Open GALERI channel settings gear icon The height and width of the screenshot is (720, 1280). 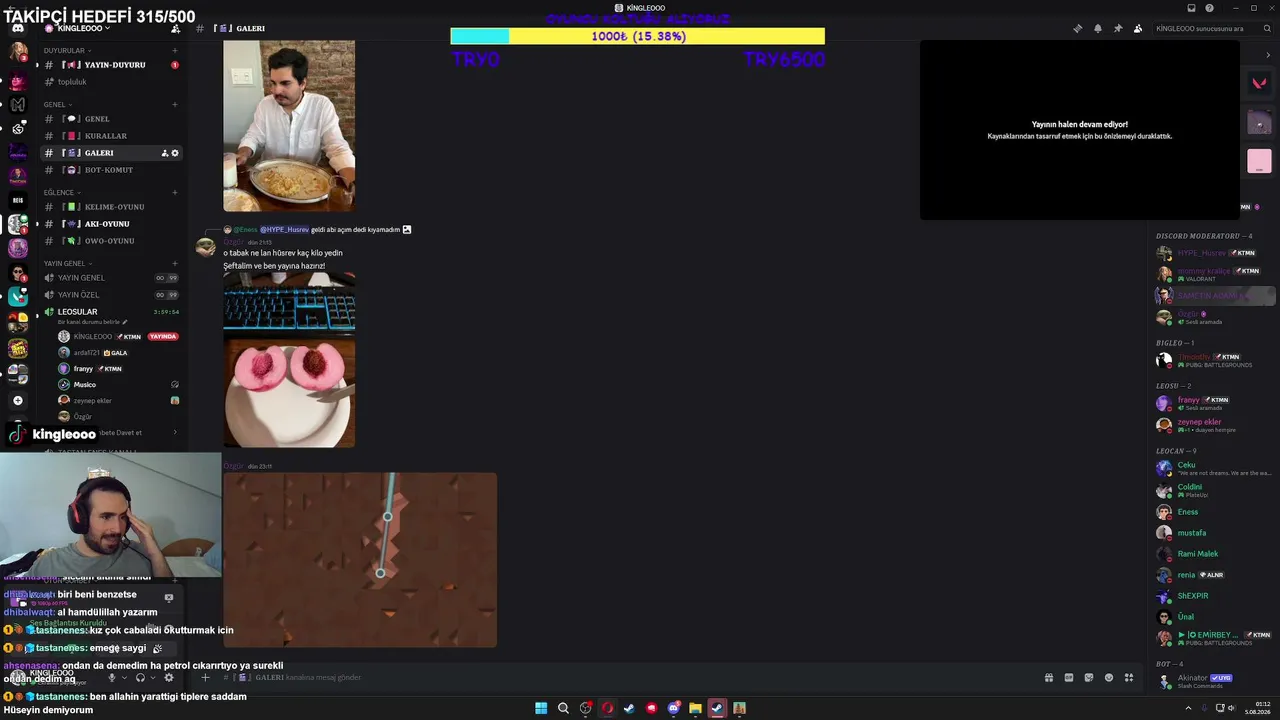point(175,153)
